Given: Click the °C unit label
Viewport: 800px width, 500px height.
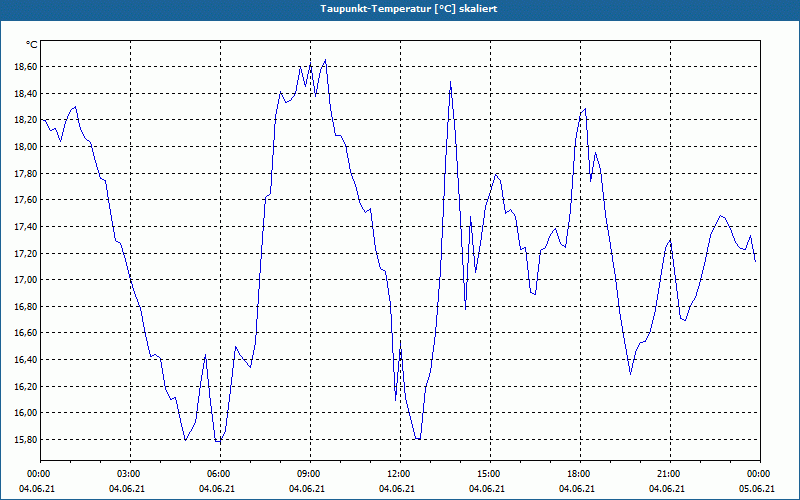Looking at the screenshot, I should pyautogui.click(x=32, y=45).
